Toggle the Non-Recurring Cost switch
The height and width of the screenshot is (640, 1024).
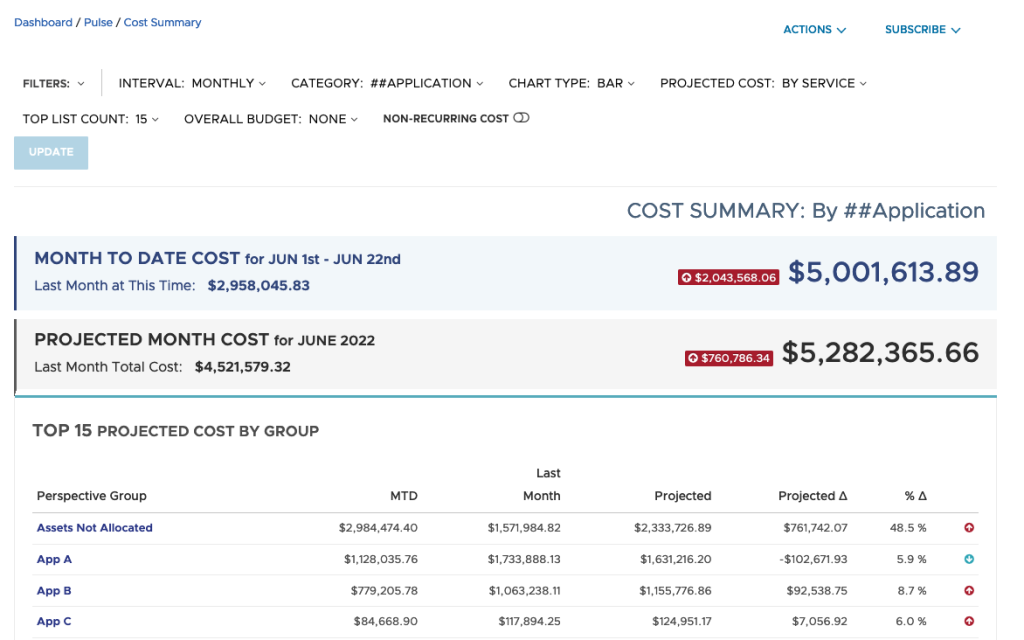pos(521,118)
